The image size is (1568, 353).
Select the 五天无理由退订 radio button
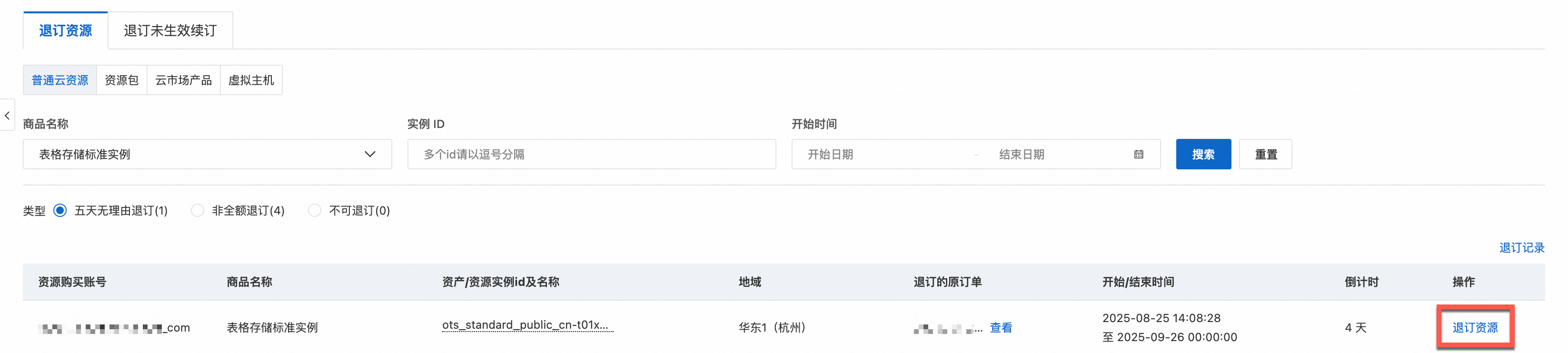[60, 211]
